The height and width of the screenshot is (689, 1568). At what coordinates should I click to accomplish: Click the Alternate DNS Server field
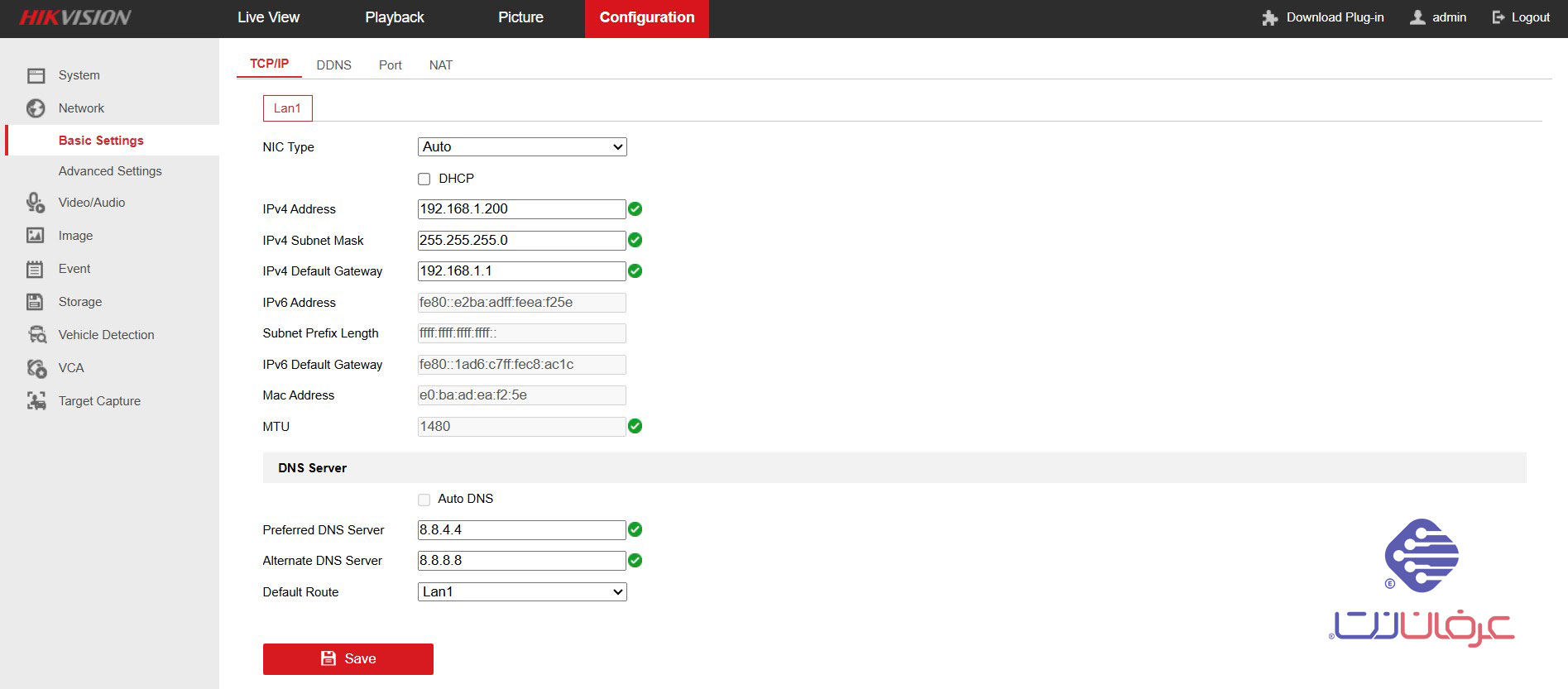522,561
